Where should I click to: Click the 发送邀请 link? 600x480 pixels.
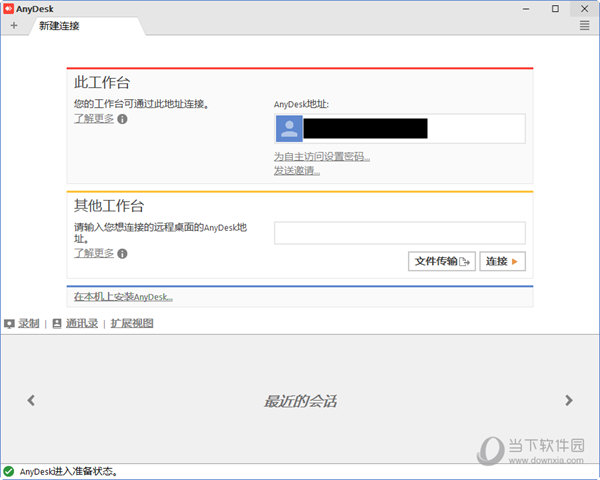(x=297, y=171)
